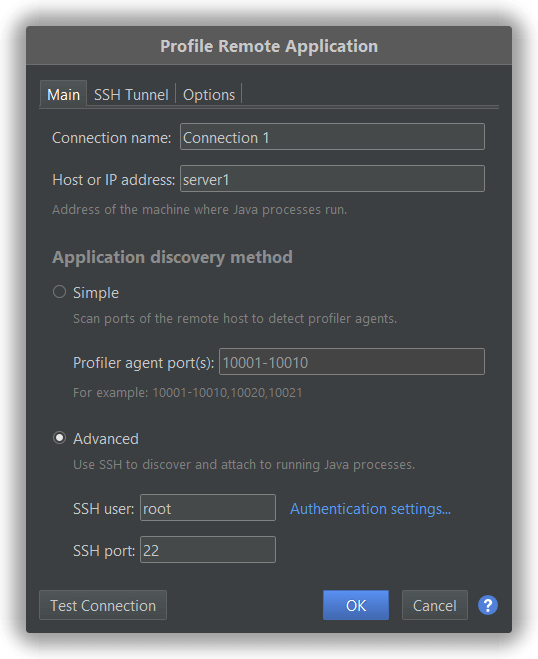
Task: Click the 'Host or IP address:' label
Action: [113, 180]
